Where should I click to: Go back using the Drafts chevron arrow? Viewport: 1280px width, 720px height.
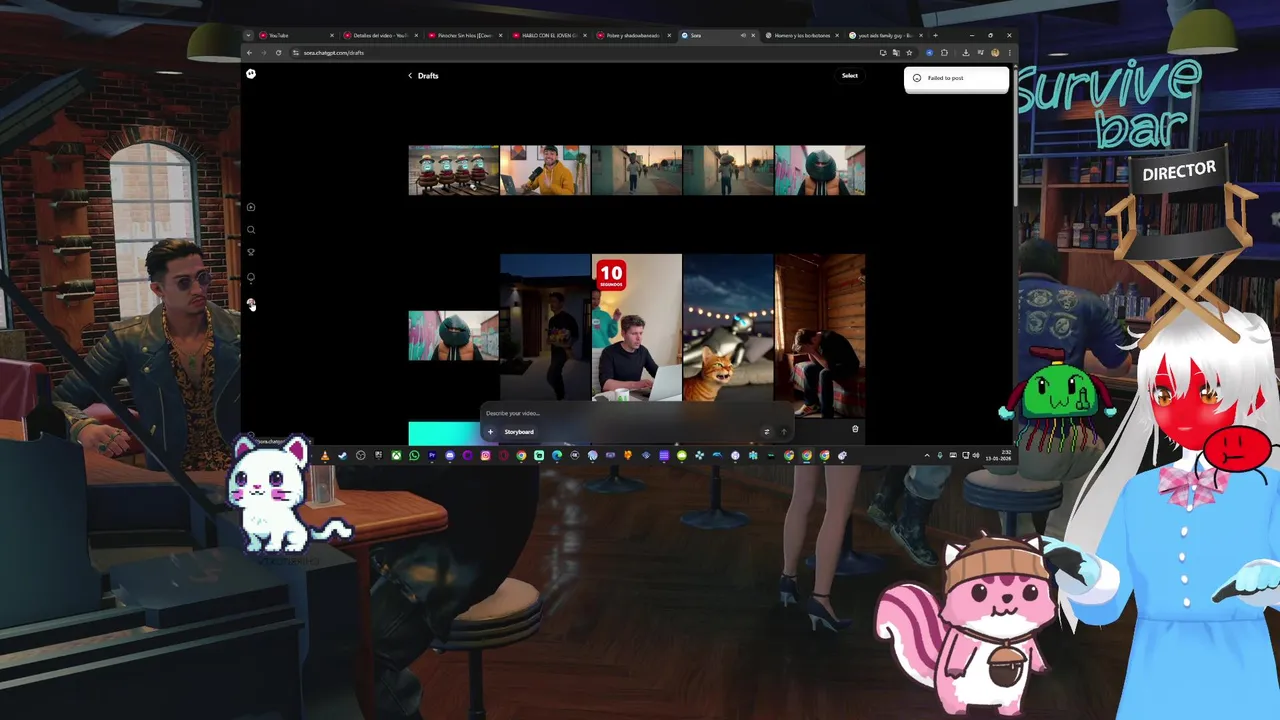(409, 76)
